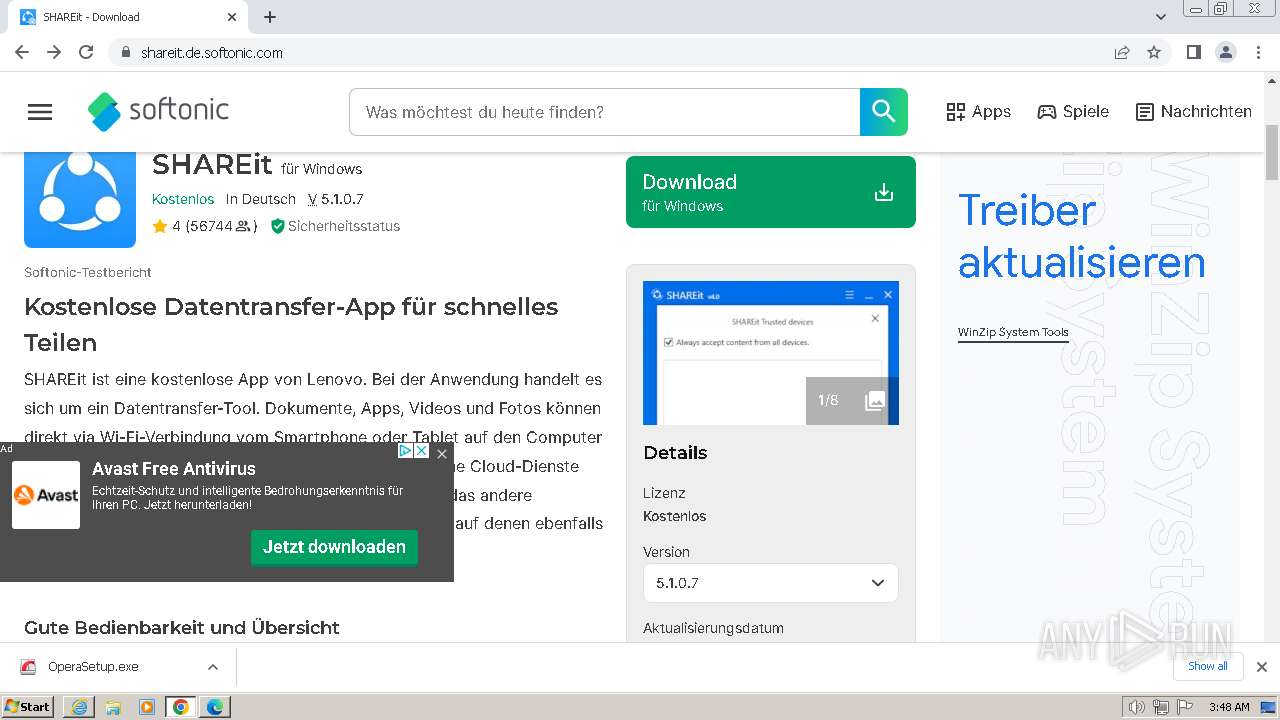Close the SHAREit - Download tab
The width and height of the screenshot is (1280, 720).
(x=232, y=17)
